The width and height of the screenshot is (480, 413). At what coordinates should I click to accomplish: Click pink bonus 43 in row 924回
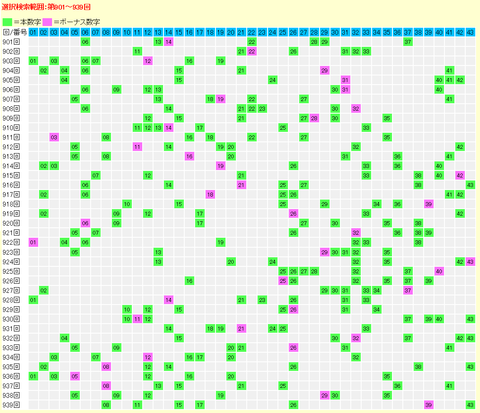(x=470, y=262)
